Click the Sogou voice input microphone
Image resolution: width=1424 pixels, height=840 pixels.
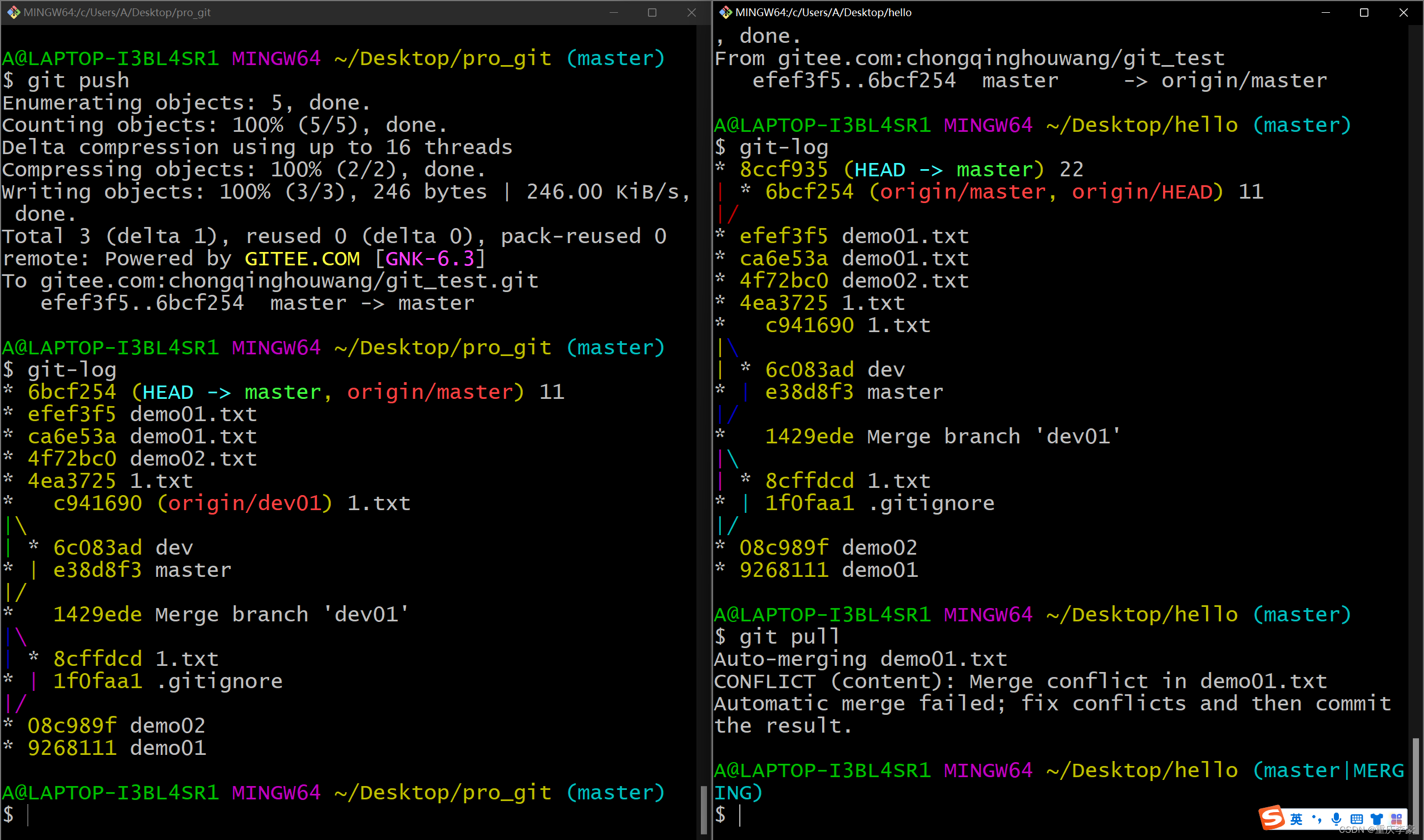[x=1336, y=819]
